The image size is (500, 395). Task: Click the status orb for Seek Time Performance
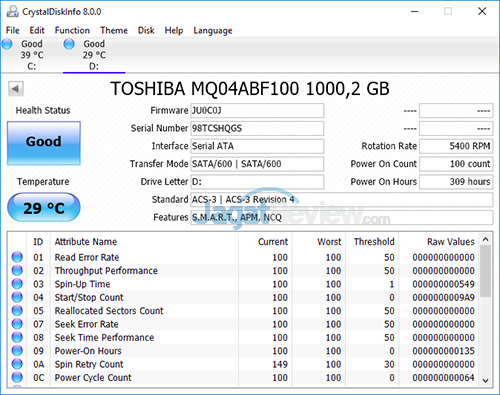[x=17, y=337]
